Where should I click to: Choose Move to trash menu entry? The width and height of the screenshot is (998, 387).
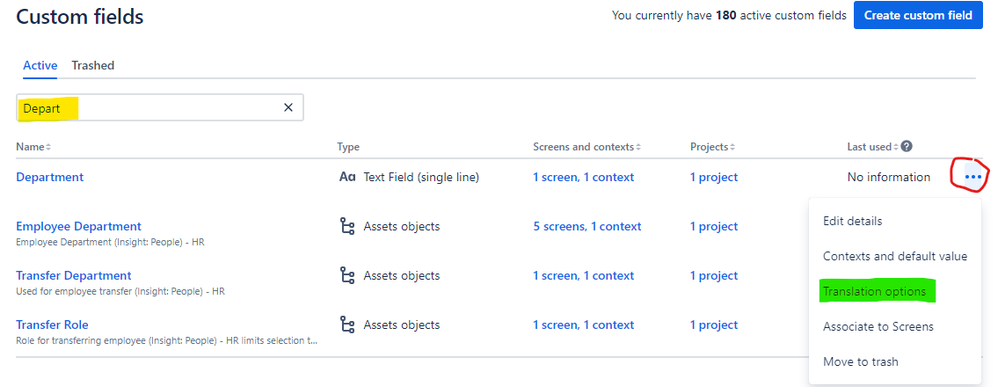tap(860, 362)
